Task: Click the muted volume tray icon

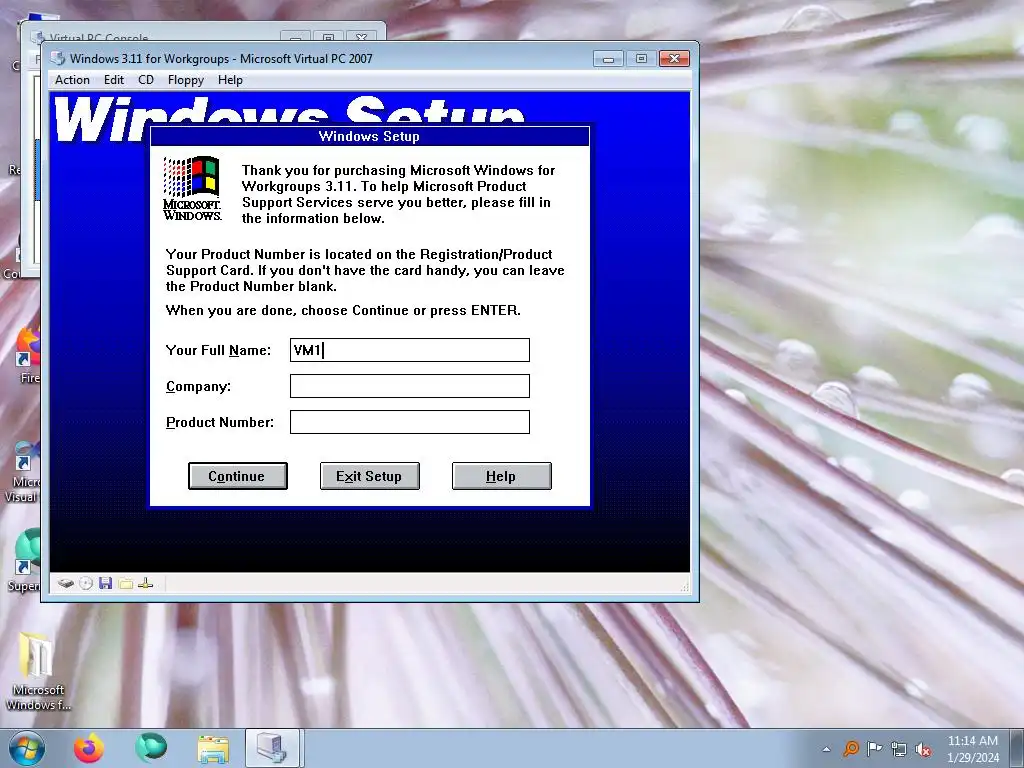Action: (923, 749)
